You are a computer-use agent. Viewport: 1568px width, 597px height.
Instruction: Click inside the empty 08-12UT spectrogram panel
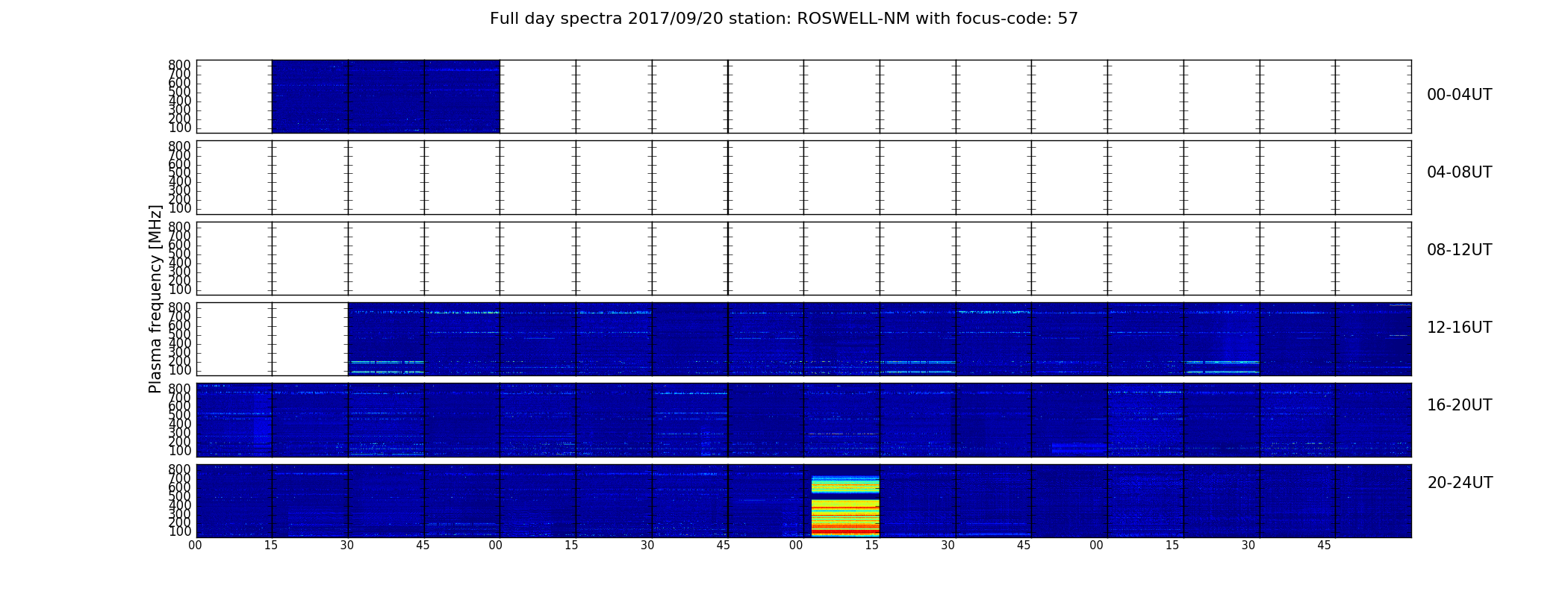(803, 258)
